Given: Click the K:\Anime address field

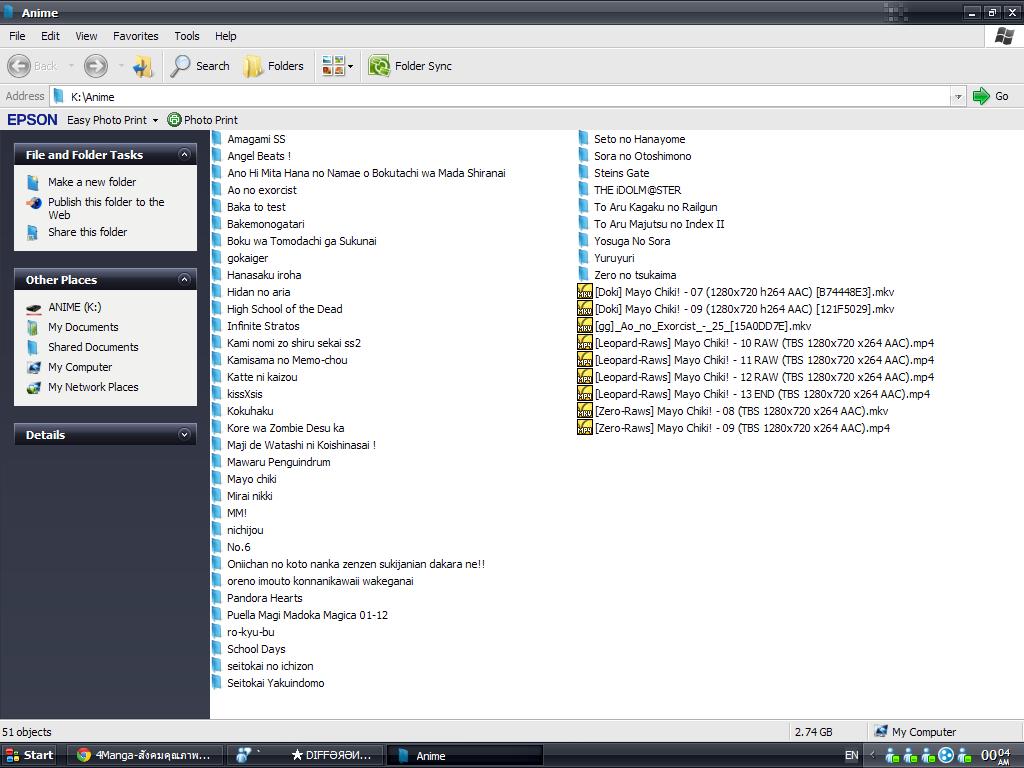Looking at the screenshot, I should point(500,97).
